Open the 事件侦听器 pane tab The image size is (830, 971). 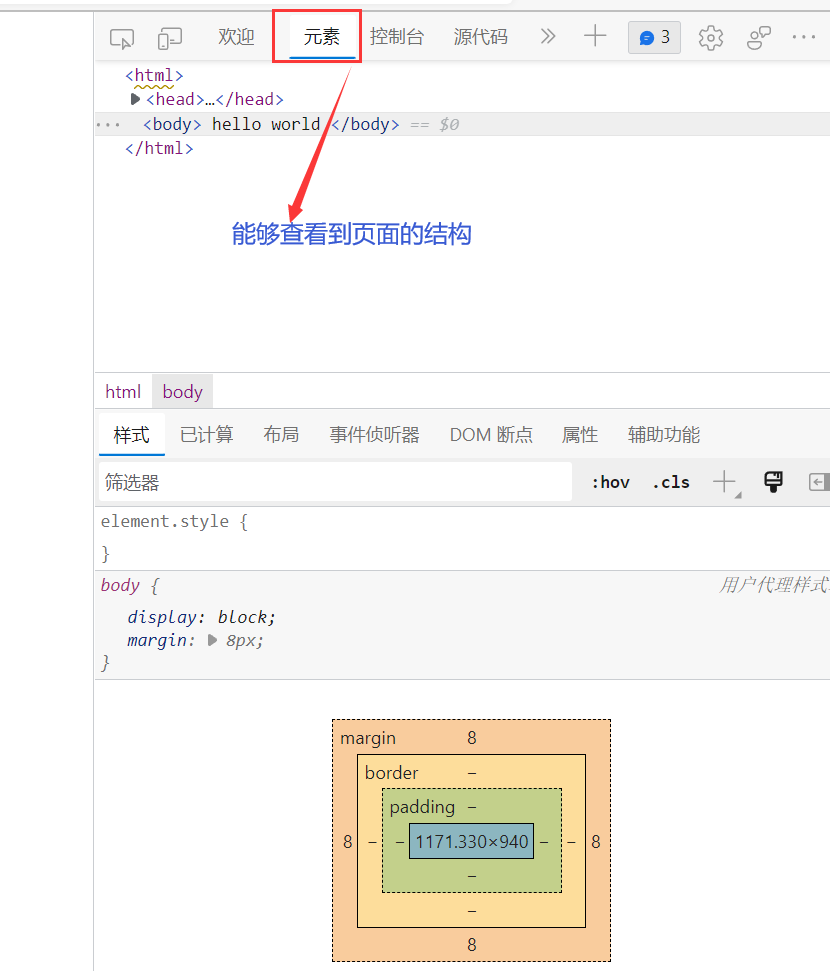(x=374, y=435)
